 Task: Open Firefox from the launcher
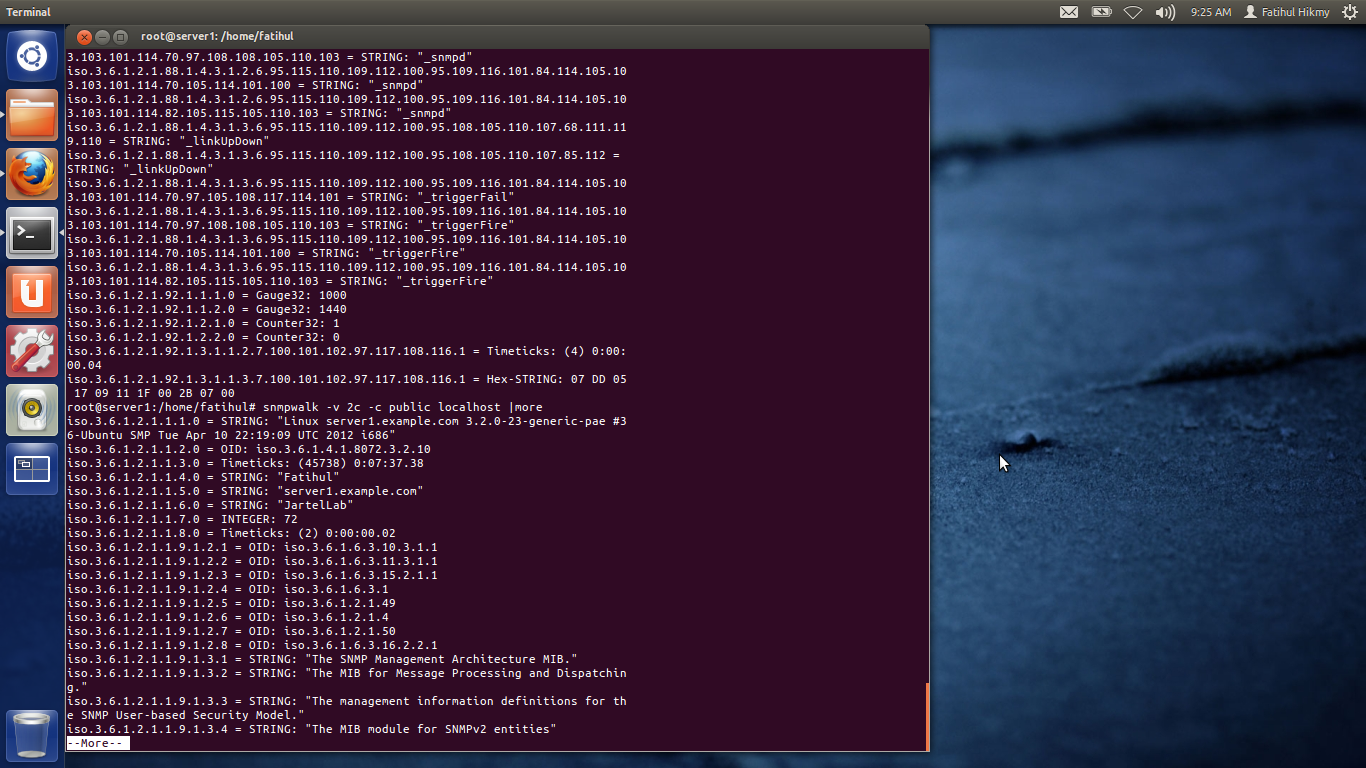[31, 174]
